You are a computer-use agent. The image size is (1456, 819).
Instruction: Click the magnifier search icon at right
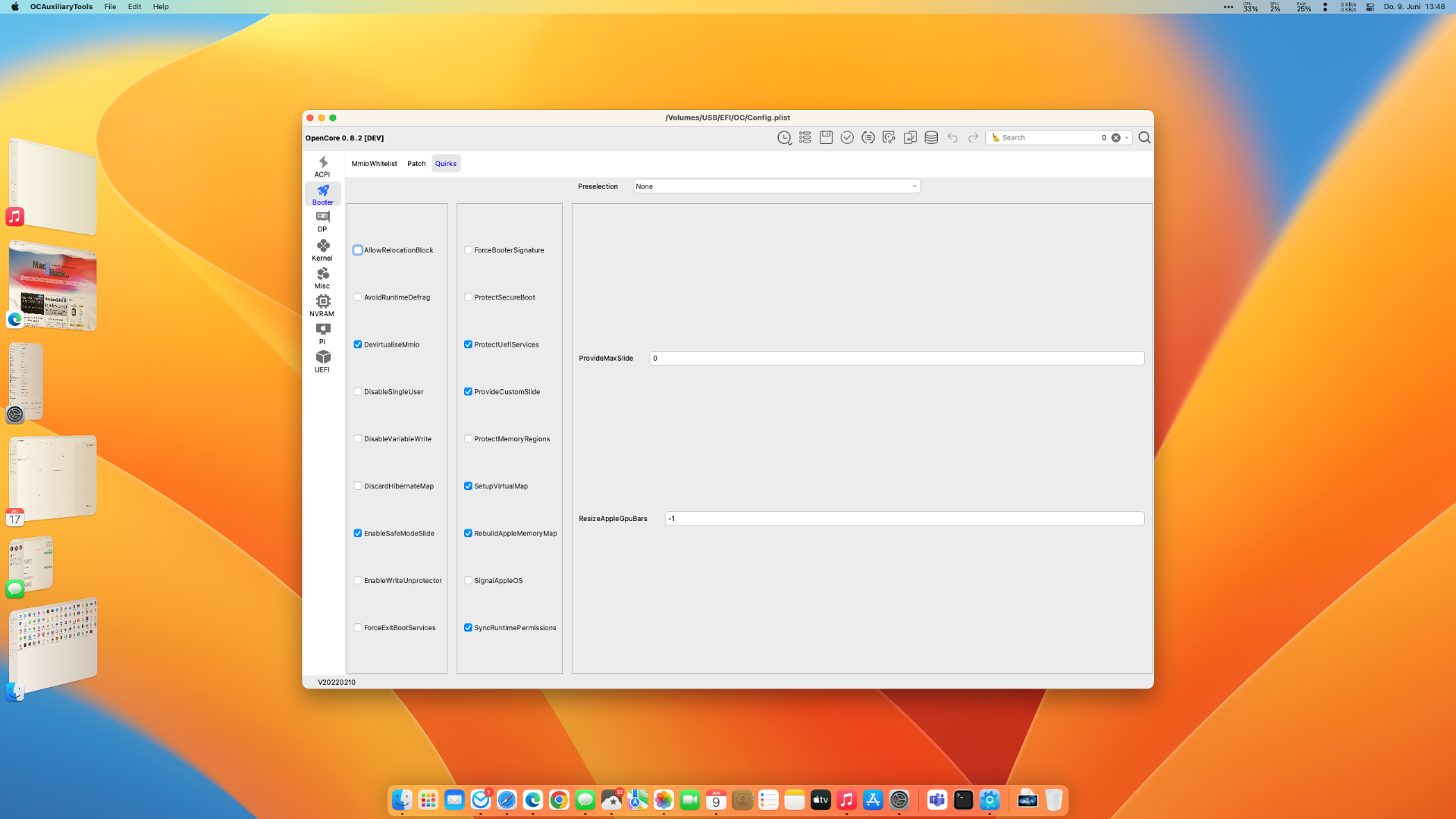coord(1144,137)
